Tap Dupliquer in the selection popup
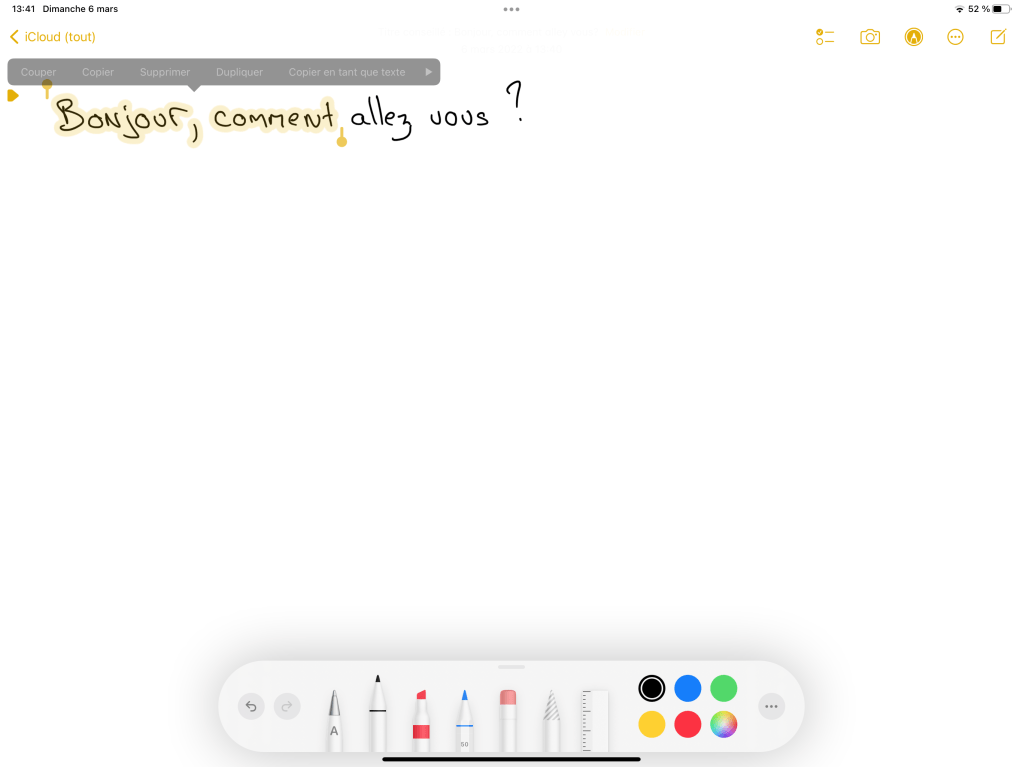The image size is (1023, 767). click(239, 72)
